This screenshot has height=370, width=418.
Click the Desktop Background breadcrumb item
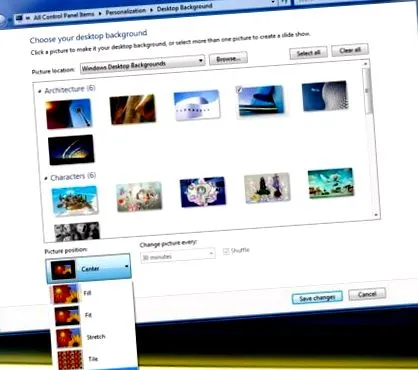click(184, 8)
